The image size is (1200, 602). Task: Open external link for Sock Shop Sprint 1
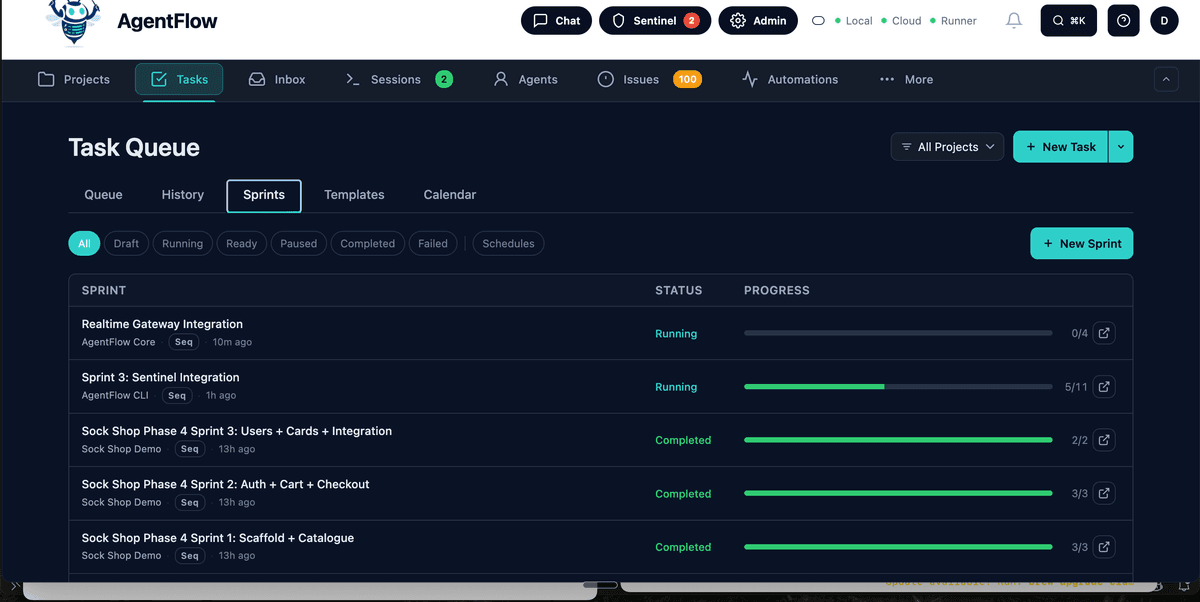1103,547
